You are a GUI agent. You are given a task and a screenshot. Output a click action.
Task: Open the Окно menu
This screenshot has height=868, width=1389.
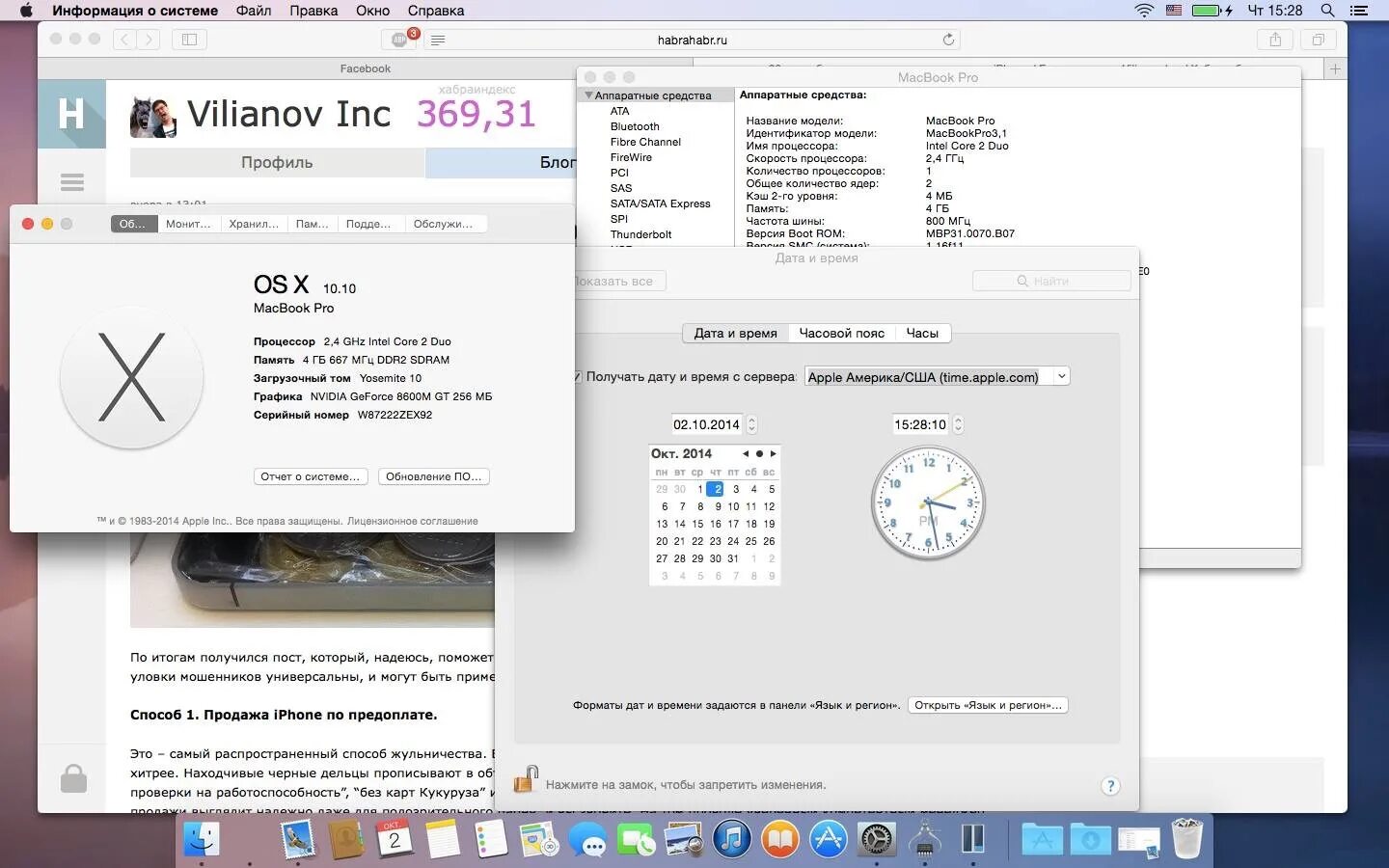372,11
